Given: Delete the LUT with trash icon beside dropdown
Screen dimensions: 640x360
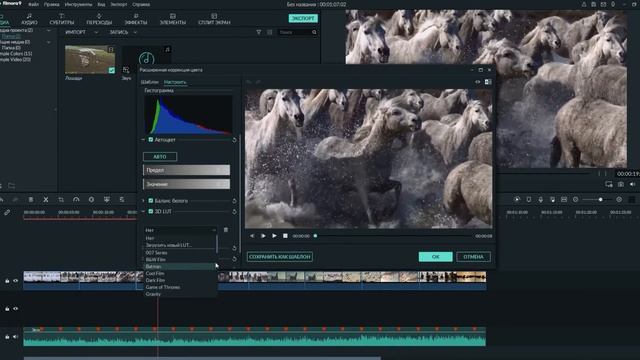Looking at the screenshot, I should click(226, 230).
